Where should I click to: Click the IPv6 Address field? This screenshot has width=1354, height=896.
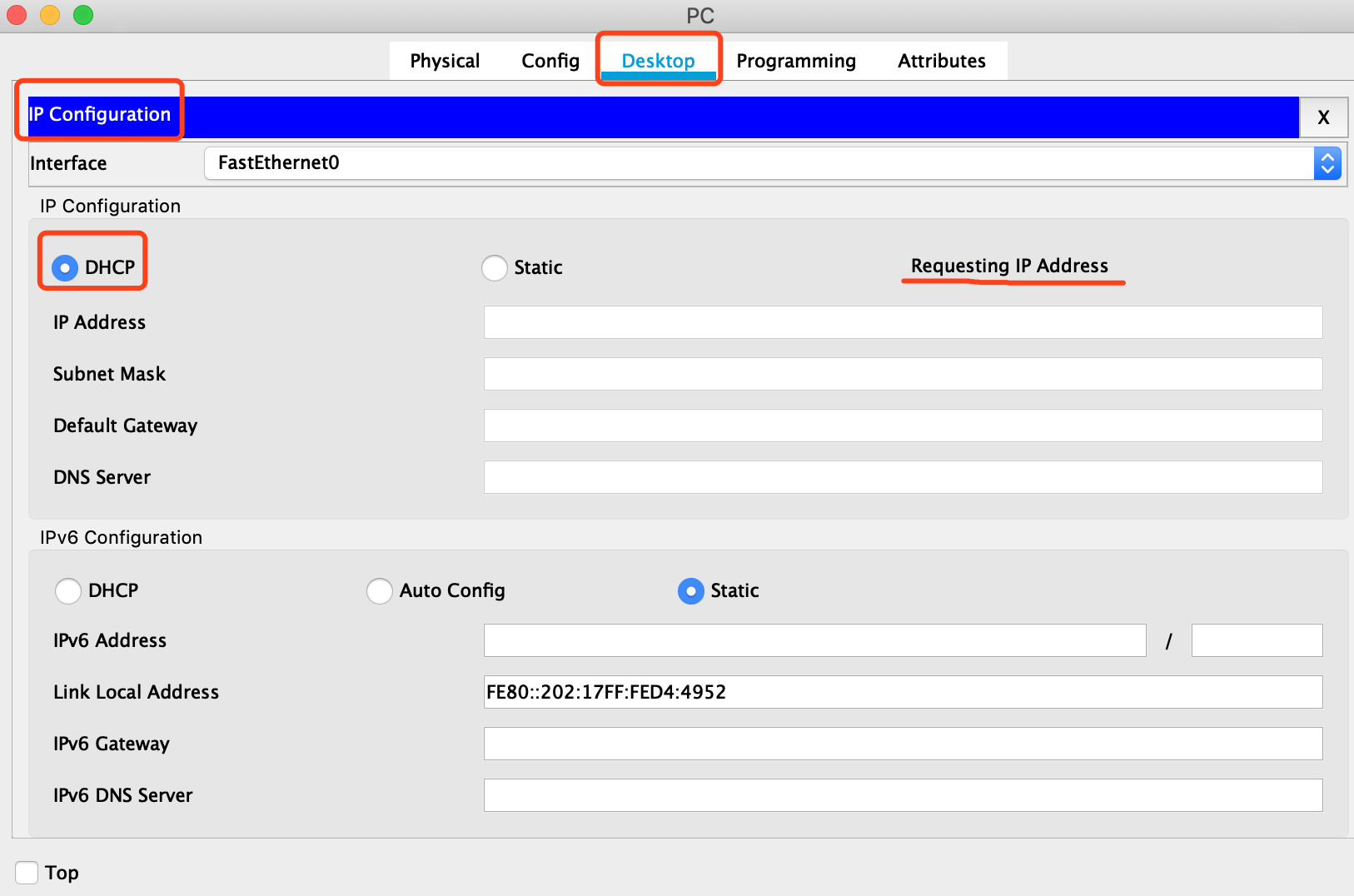pyautogui.click(x=814, y=640)
